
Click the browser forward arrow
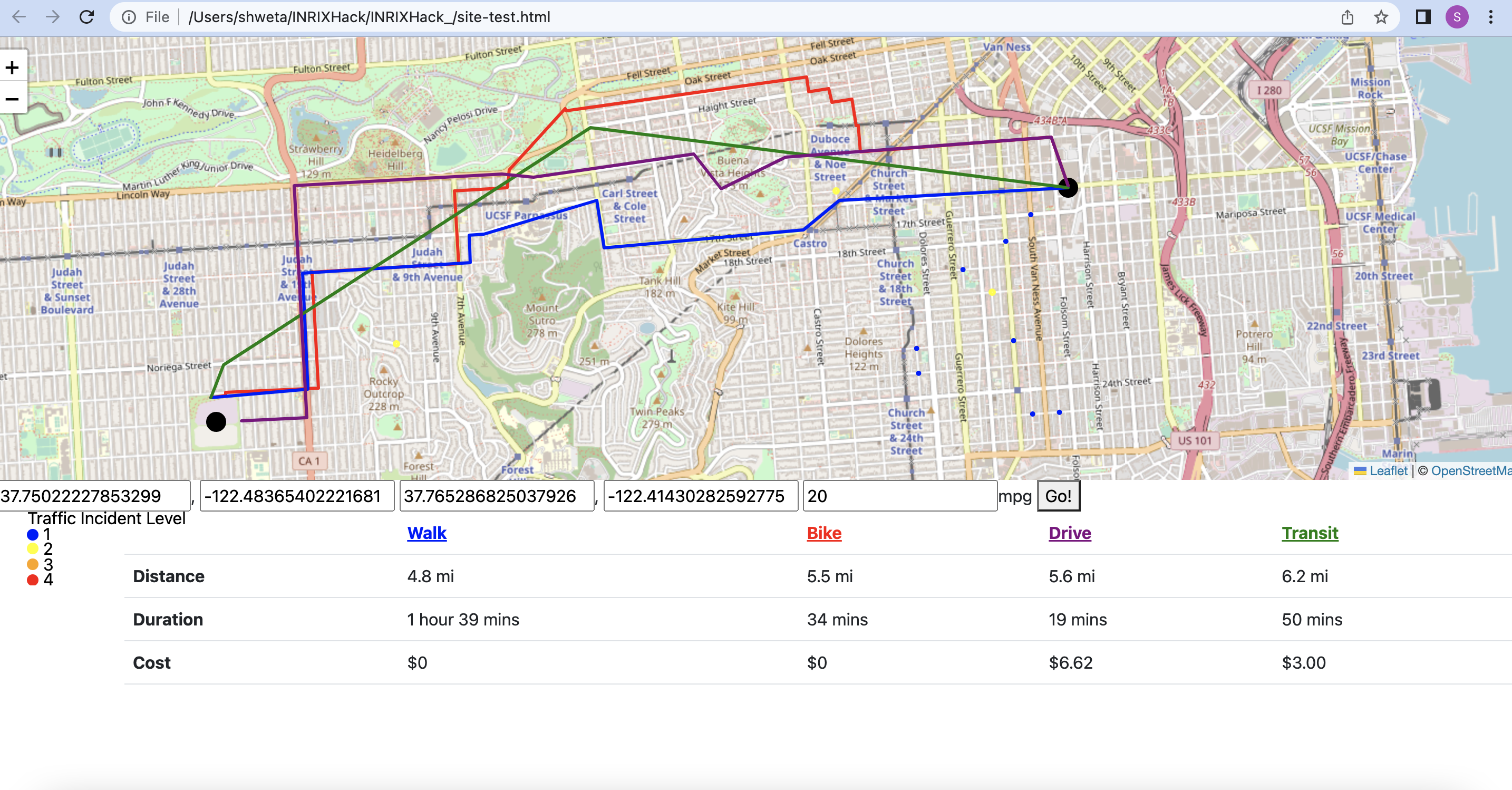53,17
